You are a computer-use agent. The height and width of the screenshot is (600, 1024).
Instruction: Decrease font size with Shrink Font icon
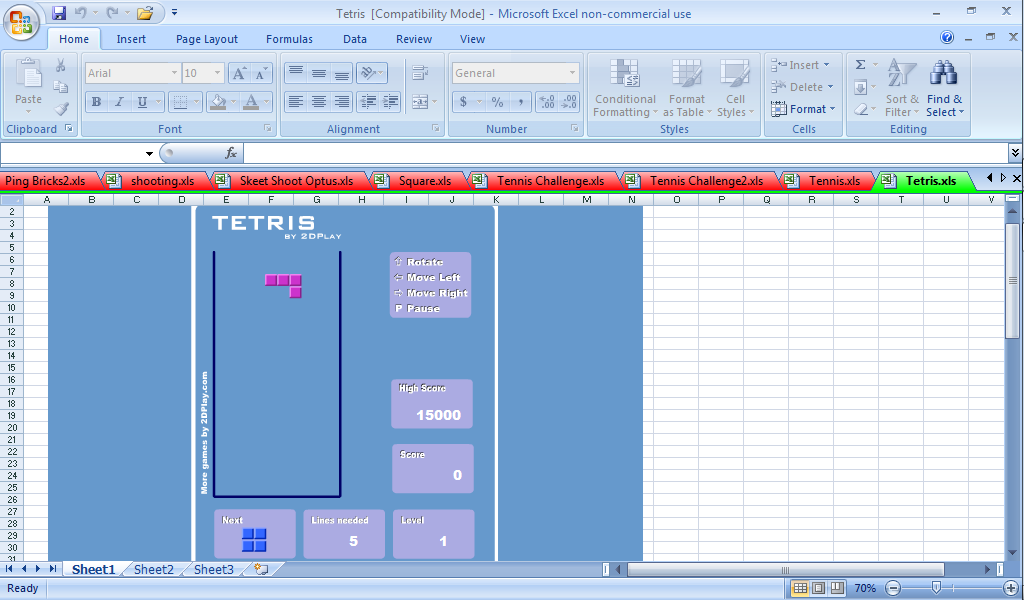click(261, 73)
